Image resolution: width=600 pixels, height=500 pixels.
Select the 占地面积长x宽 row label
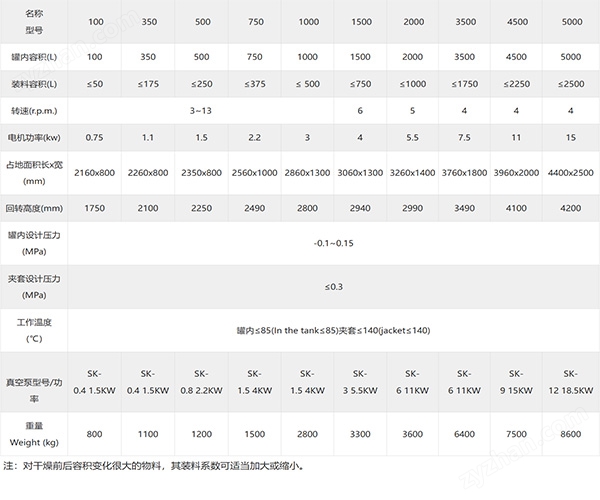coord(34,171)
